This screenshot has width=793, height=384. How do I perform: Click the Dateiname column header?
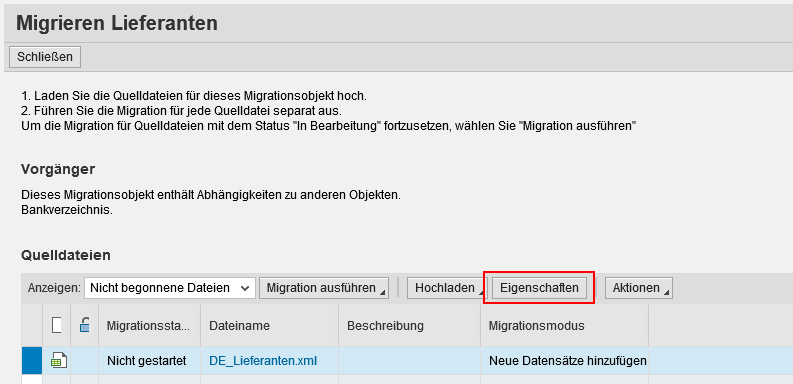pyautogui.click(x=270, y=326)
